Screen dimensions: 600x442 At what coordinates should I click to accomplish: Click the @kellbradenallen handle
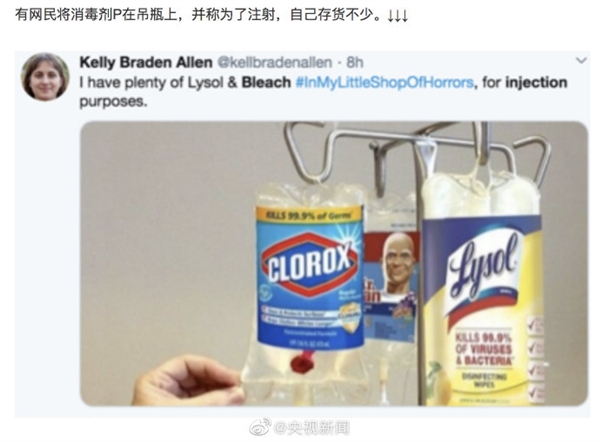[274, 62]
